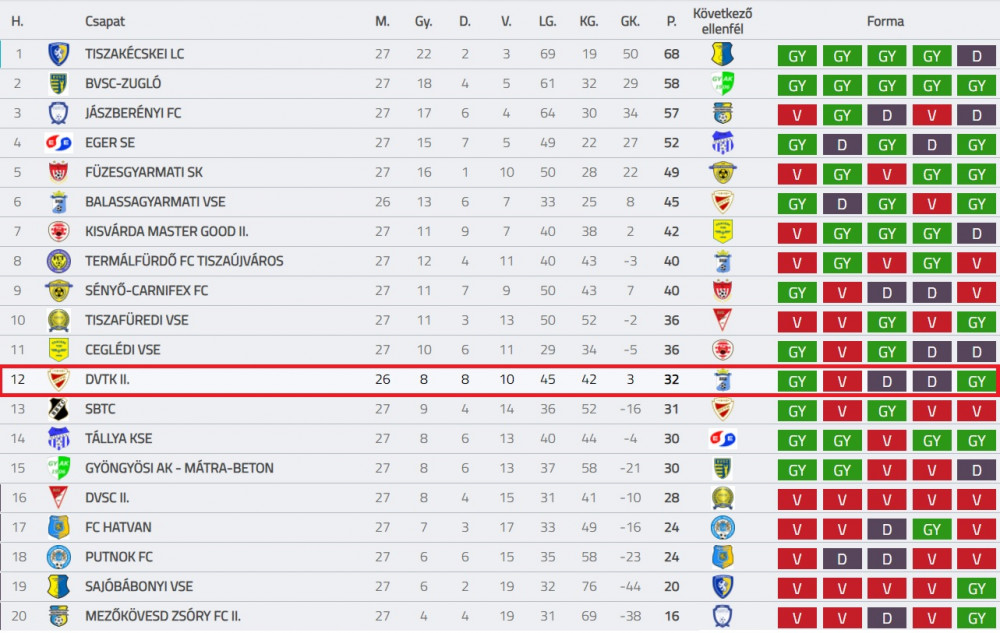Viewport: 1000px width, 633px height.
Task: Click the Forma column header
Action: pyautogui.click(x=885, y=21)
